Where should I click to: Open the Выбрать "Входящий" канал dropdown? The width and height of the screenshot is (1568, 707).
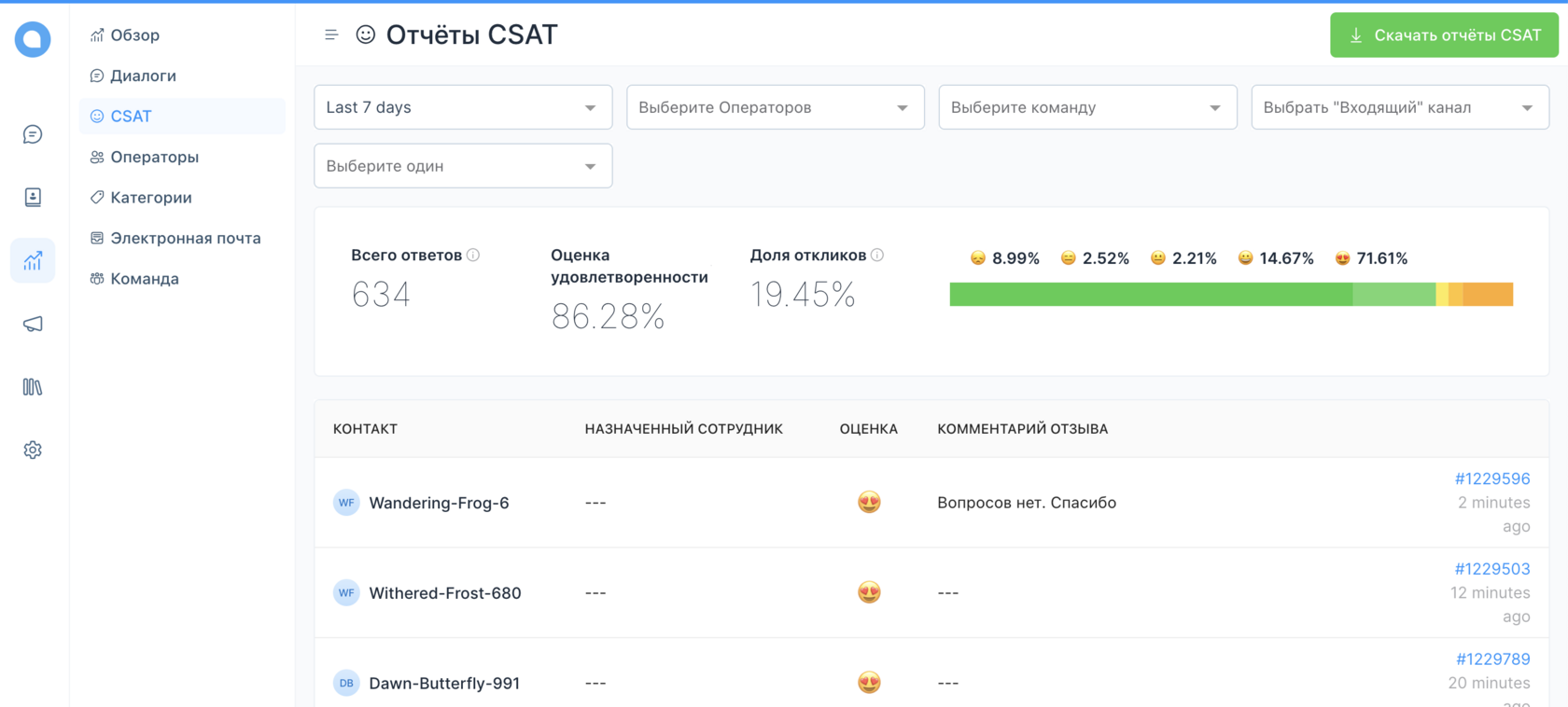pyautogui.click(x=1400, y=107)
